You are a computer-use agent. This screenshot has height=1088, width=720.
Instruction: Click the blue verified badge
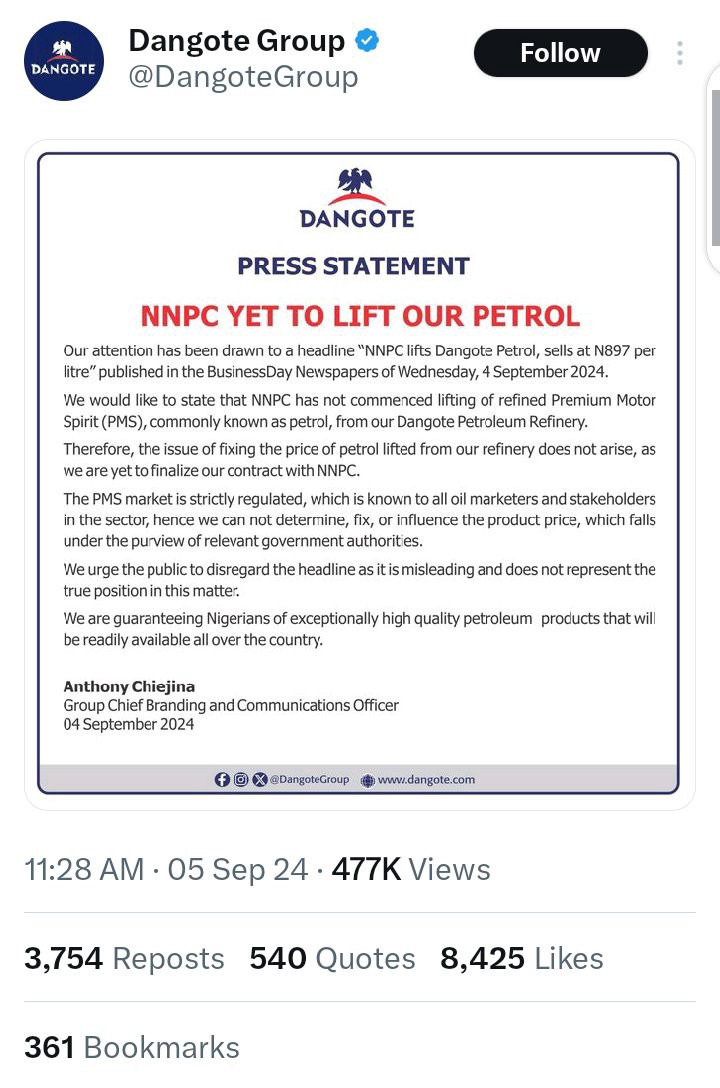click(367, 40)
